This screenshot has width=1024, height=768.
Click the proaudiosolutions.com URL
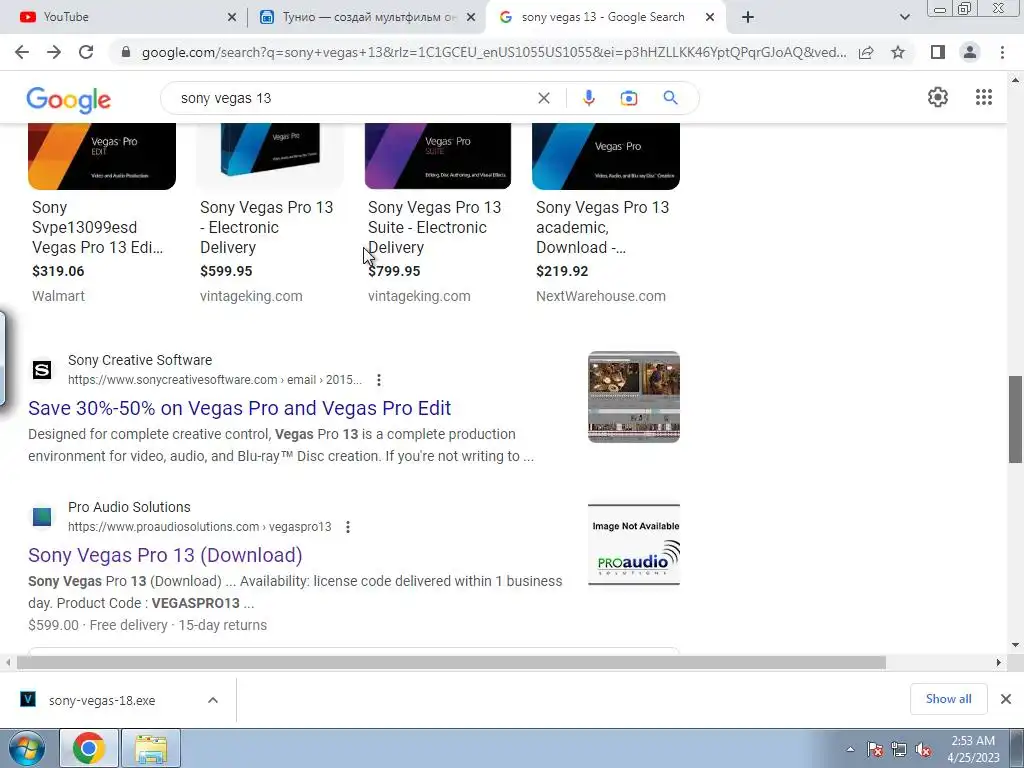point(199,527)
